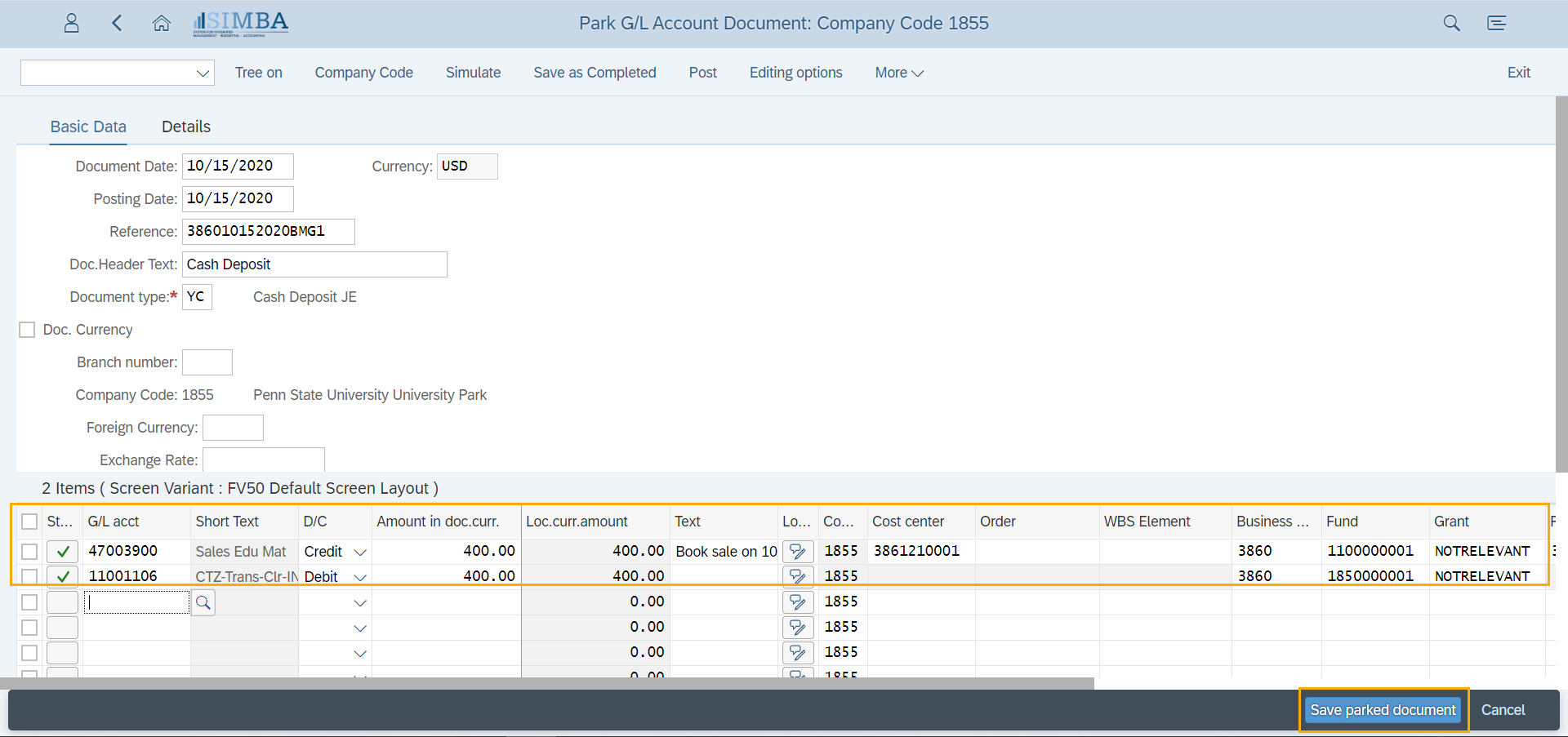Open Editing options
1568x737 pixels.
coord(796,73)
